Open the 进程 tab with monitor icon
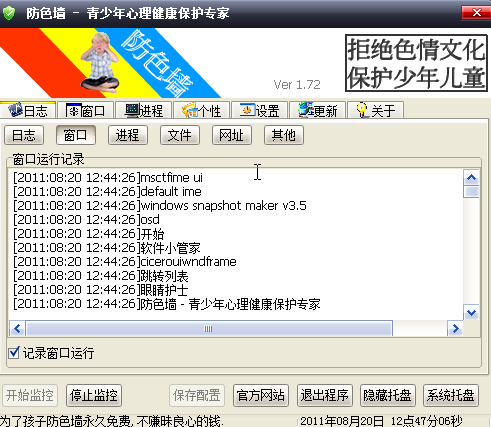The width and height of the screenshot is (491, 427). [x=144, y=110]
